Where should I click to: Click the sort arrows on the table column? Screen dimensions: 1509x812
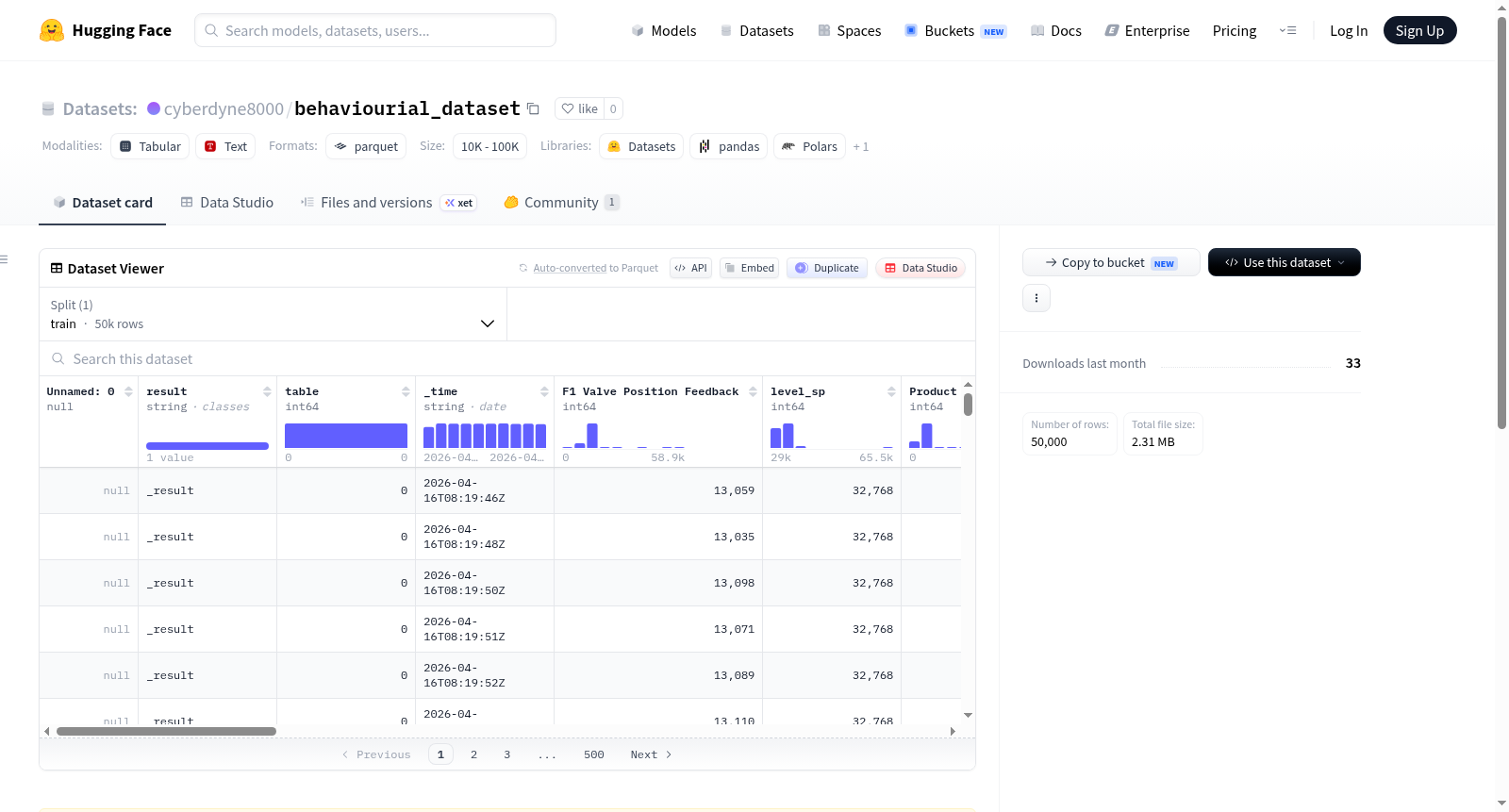click(406, 391)
